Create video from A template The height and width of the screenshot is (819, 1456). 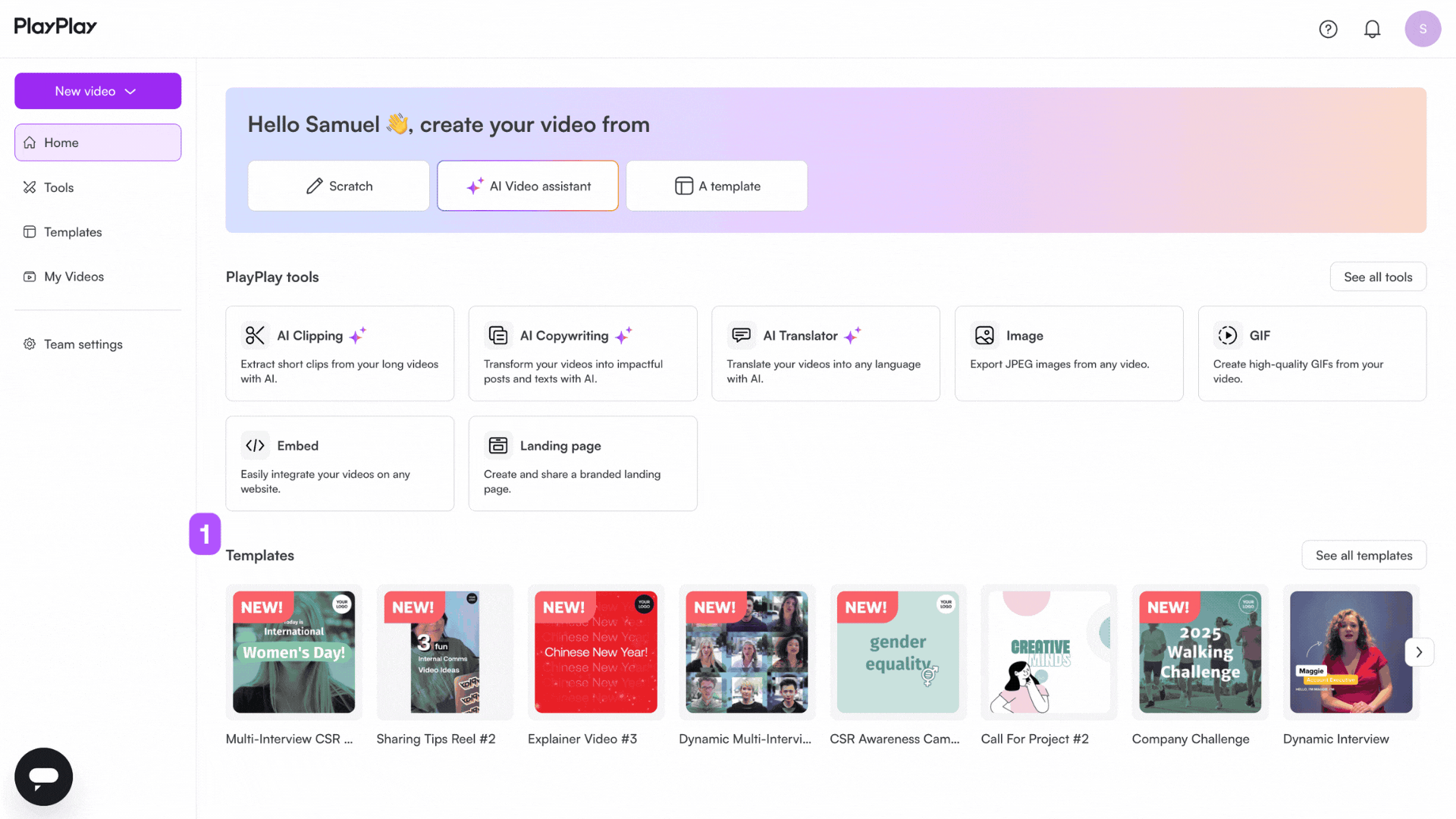click(717, 186)
